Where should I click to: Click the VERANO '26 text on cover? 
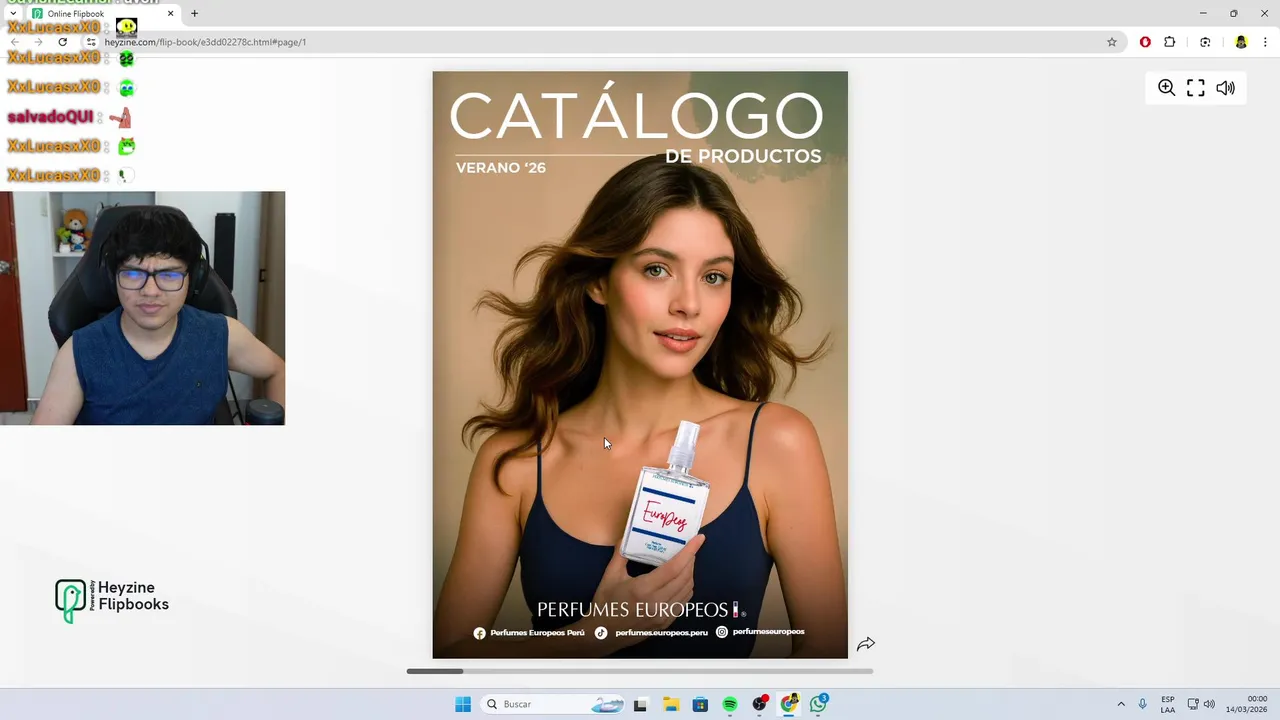(501, 168)
